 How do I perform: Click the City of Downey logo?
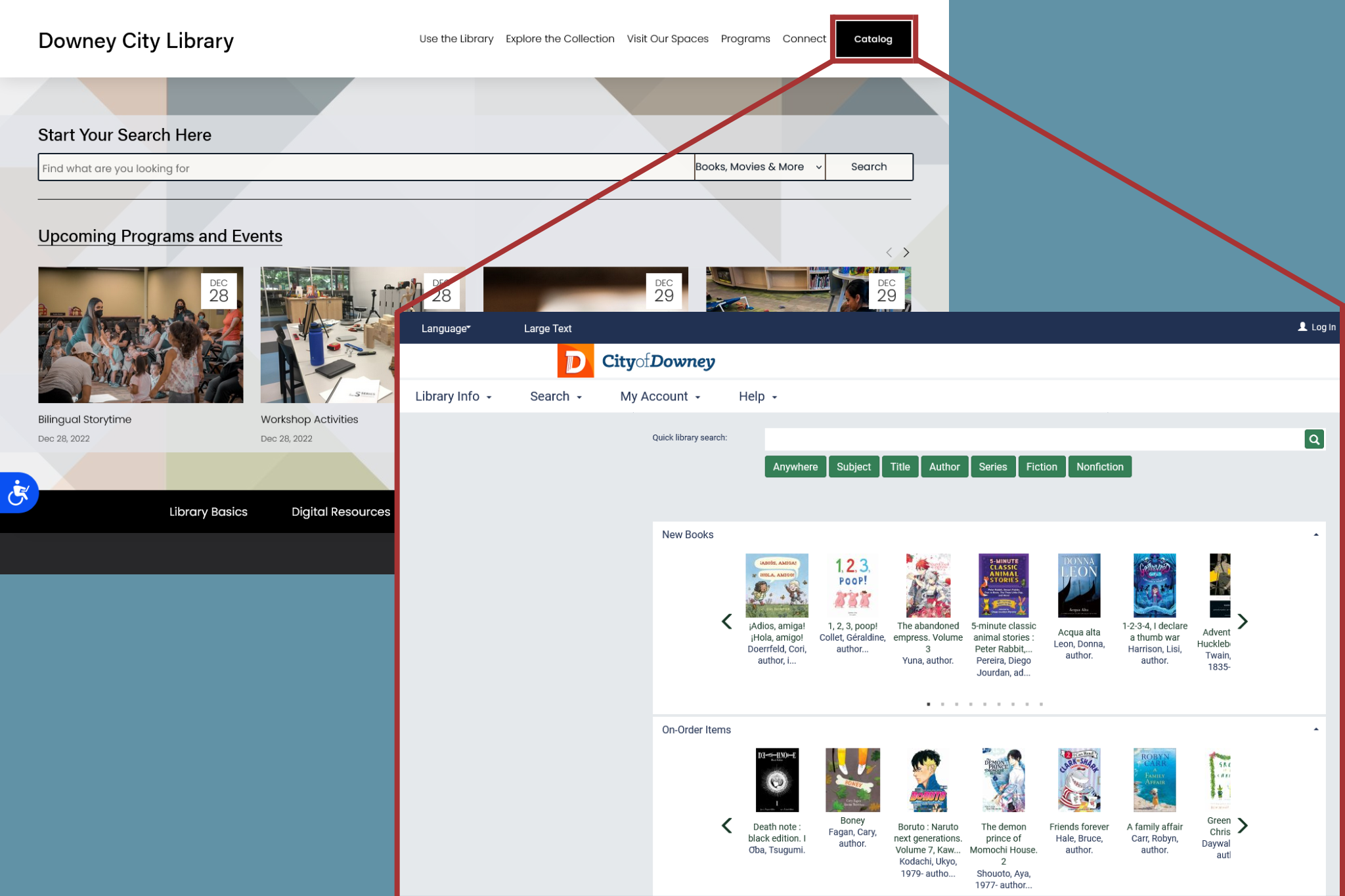(x=636, y=361)
